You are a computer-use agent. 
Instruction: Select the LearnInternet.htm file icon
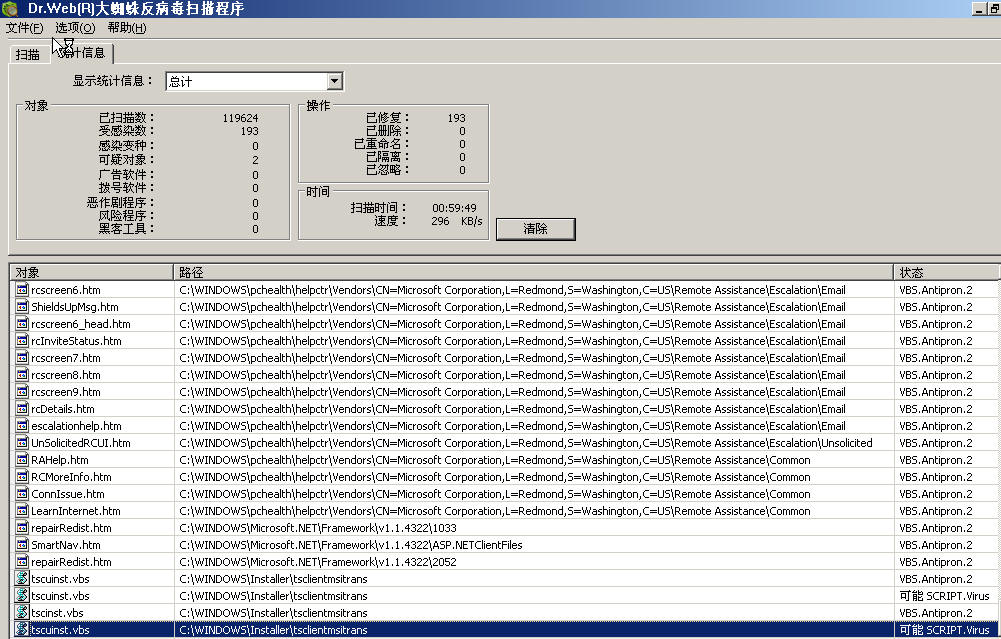pos(22,511)
